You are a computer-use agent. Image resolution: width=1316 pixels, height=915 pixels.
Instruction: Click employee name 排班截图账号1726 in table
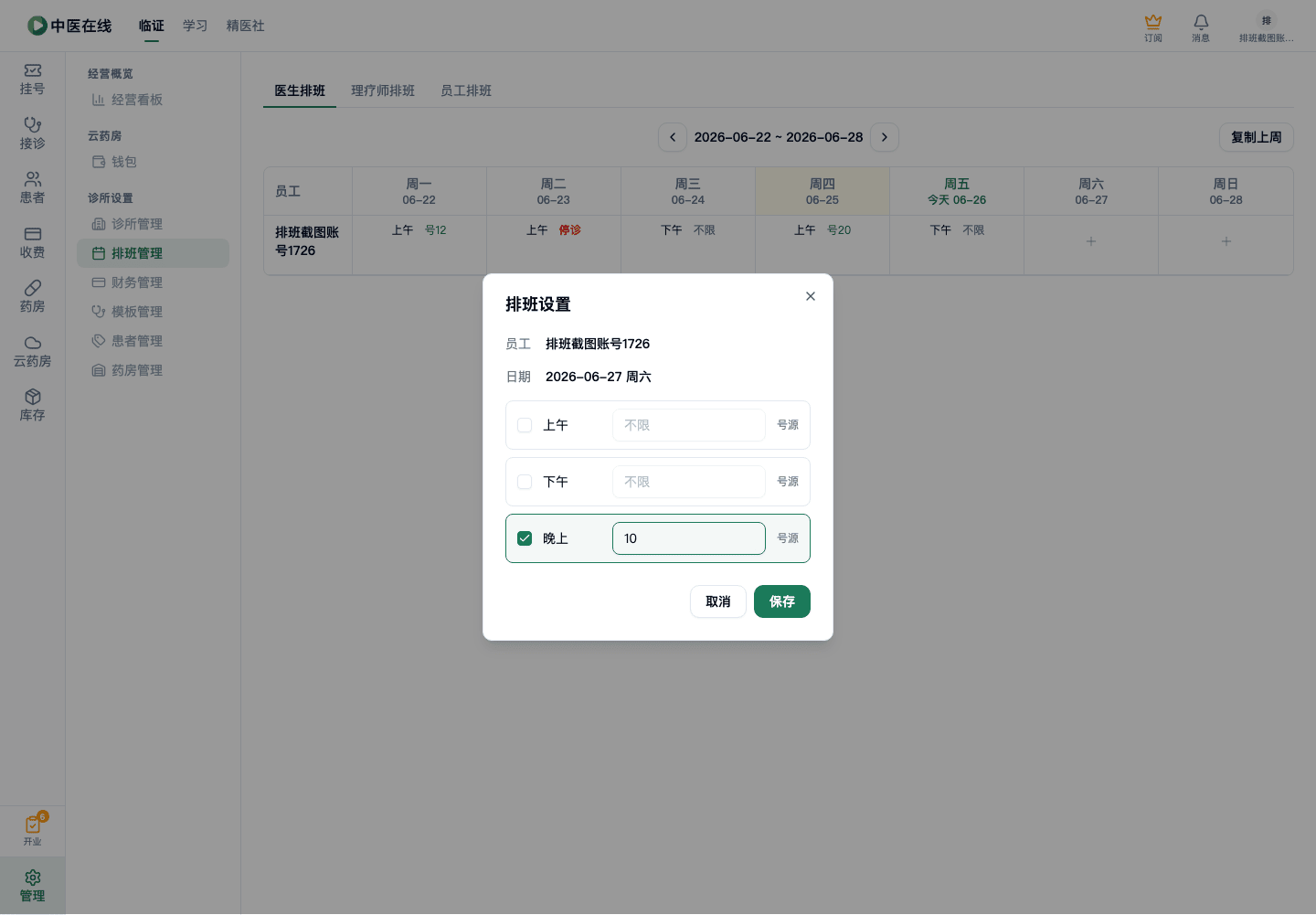point(307,241)
